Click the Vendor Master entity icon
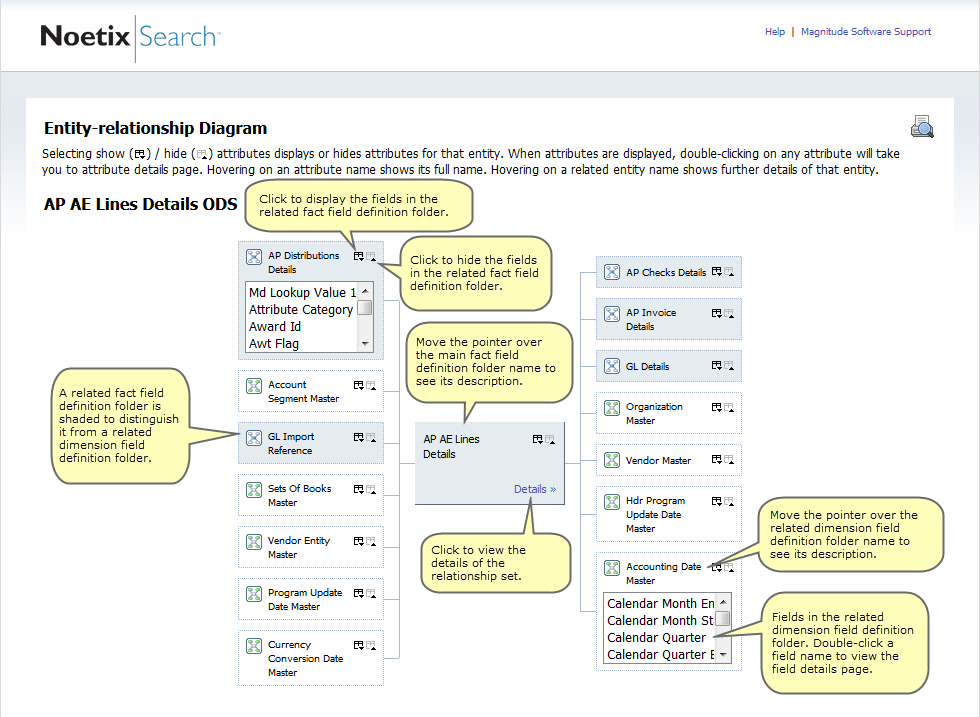Screen dimensions: 980x717 612,460
